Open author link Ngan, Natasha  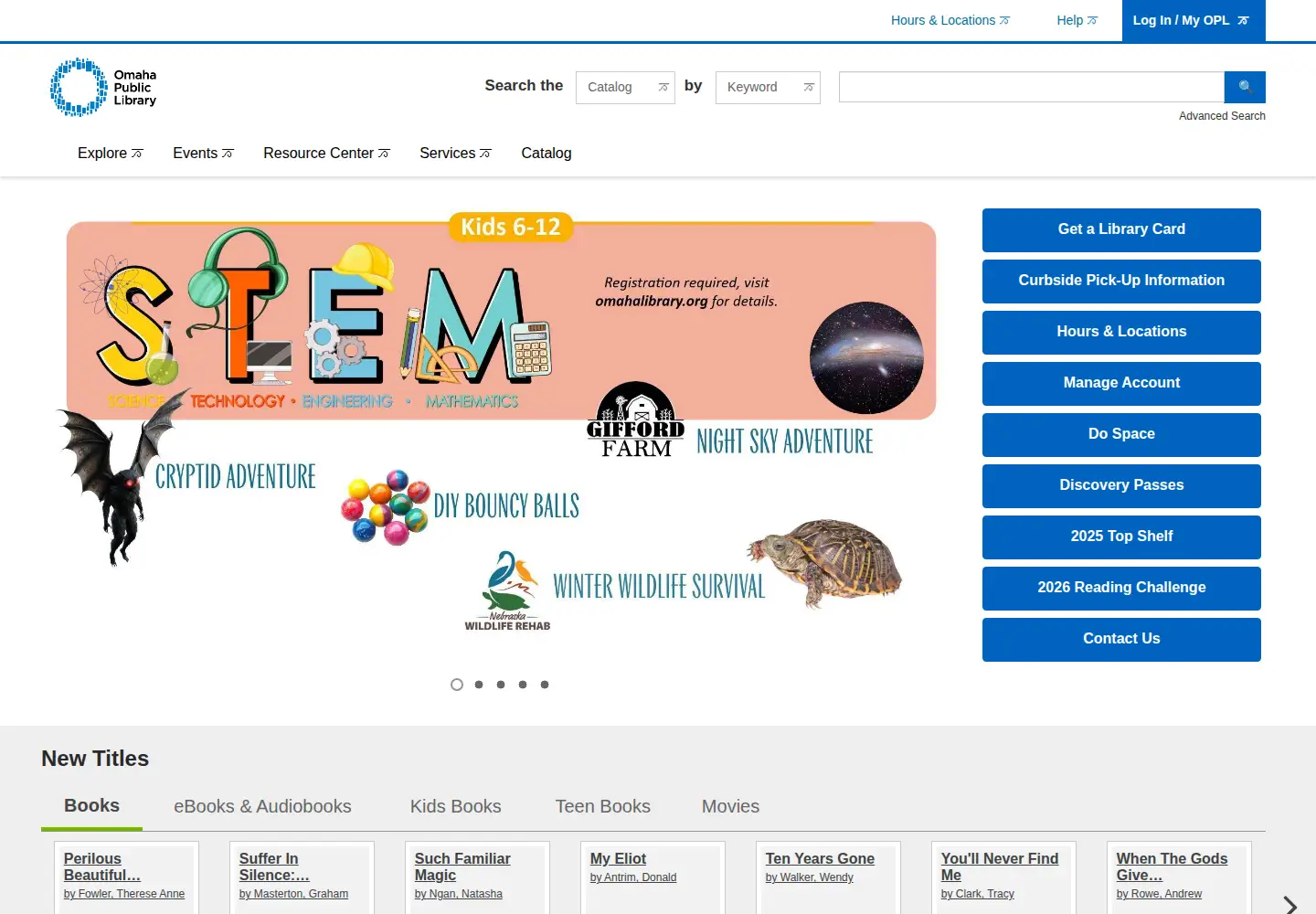[458, 894]
